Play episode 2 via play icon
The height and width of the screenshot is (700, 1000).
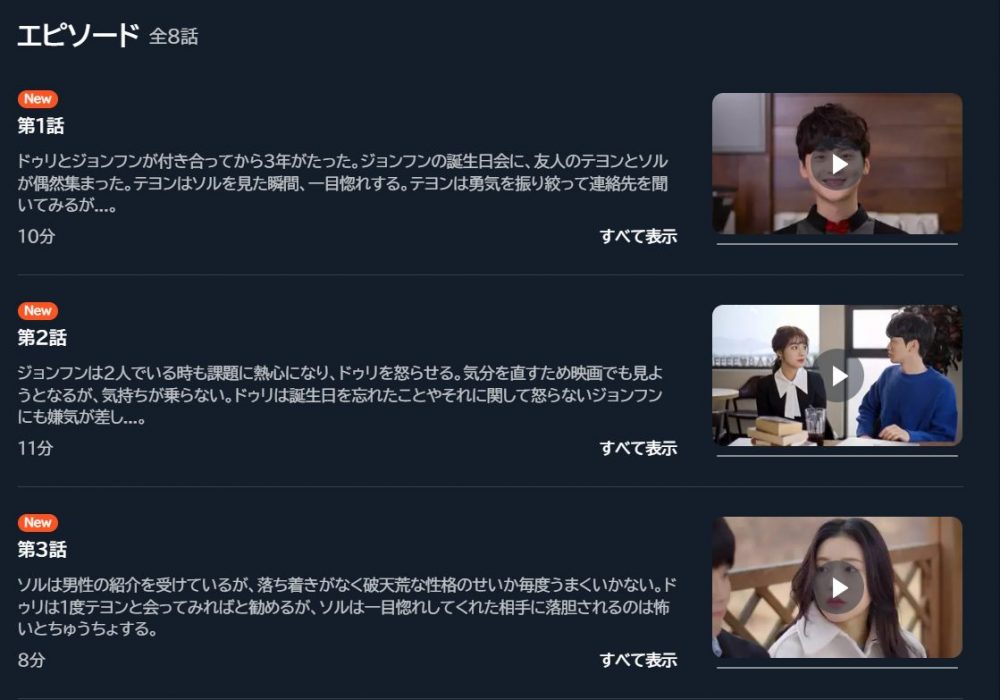point(839,376)
